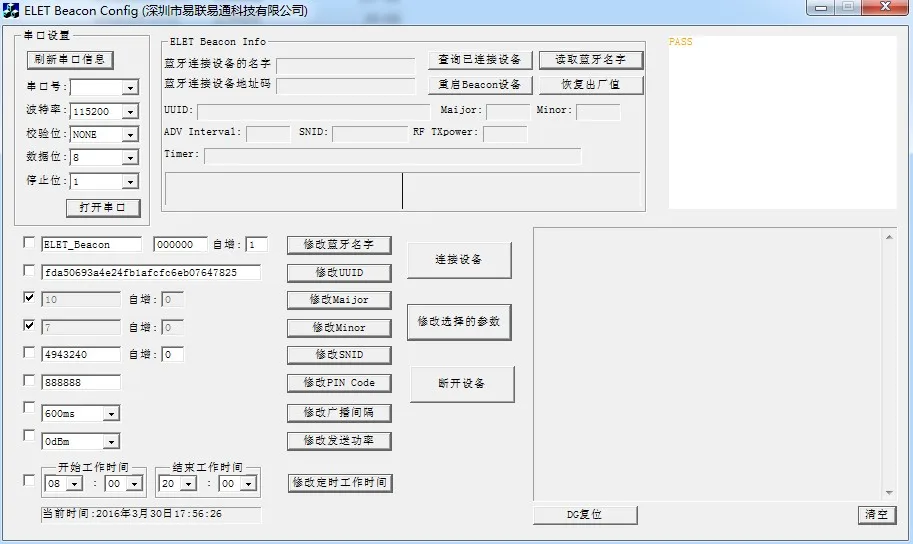Open the 数据位 8 data bits dropdown
This screenshot has width=913, height=544.
[x=130, y=158]
